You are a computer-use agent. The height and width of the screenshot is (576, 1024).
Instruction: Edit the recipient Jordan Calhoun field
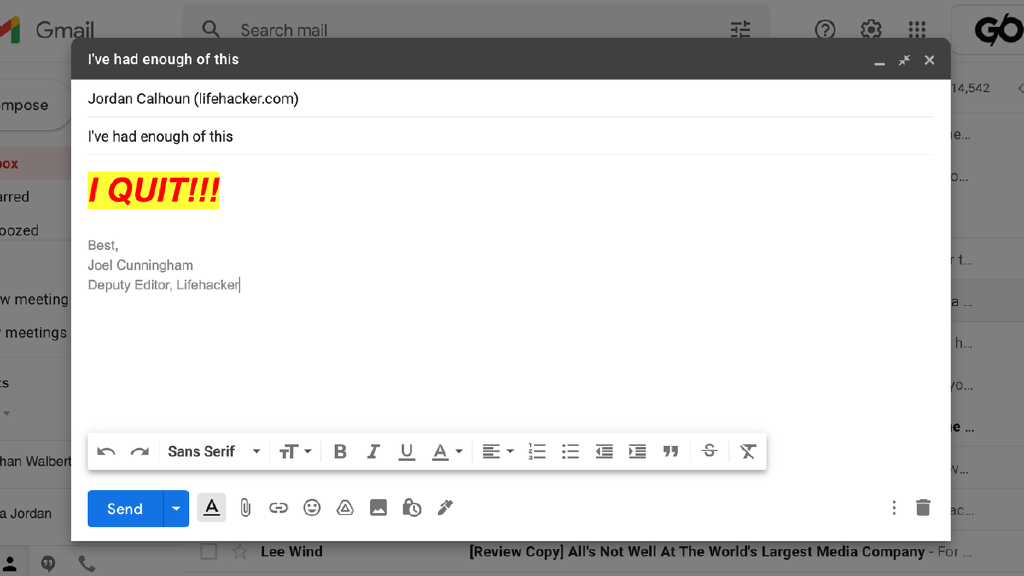click(x=511, y=99)
